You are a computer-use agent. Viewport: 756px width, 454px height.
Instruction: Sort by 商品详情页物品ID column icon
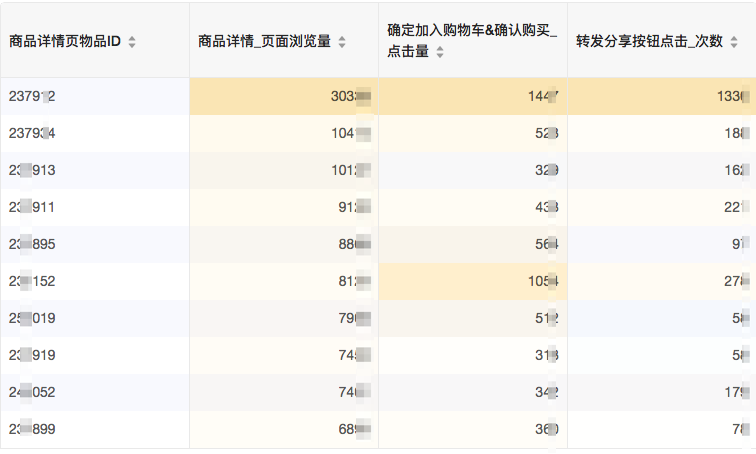coord(132,42)
